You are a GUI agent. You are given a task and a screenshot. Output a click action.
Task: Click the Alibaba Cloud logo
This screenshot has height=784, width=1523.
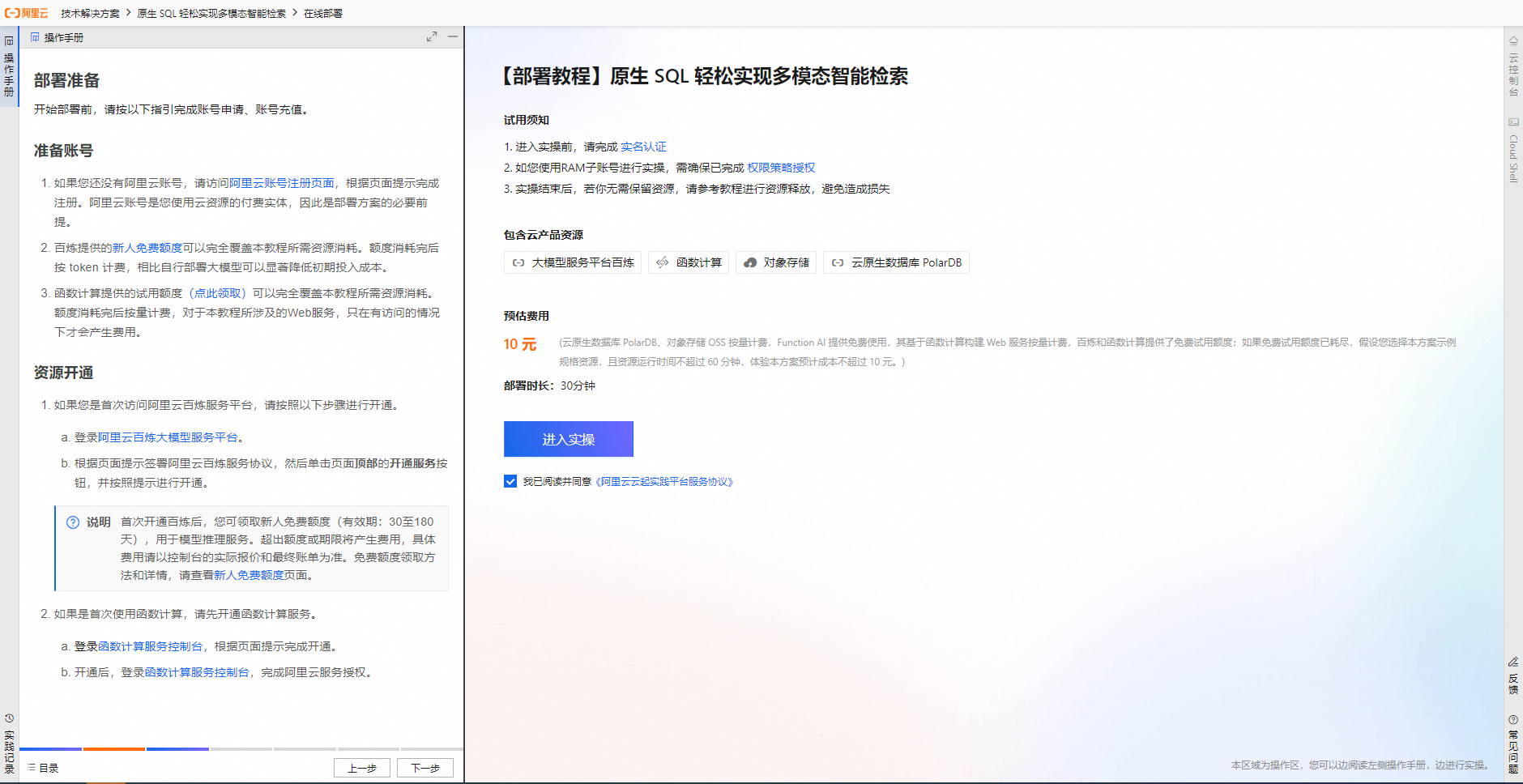point(27,13)
